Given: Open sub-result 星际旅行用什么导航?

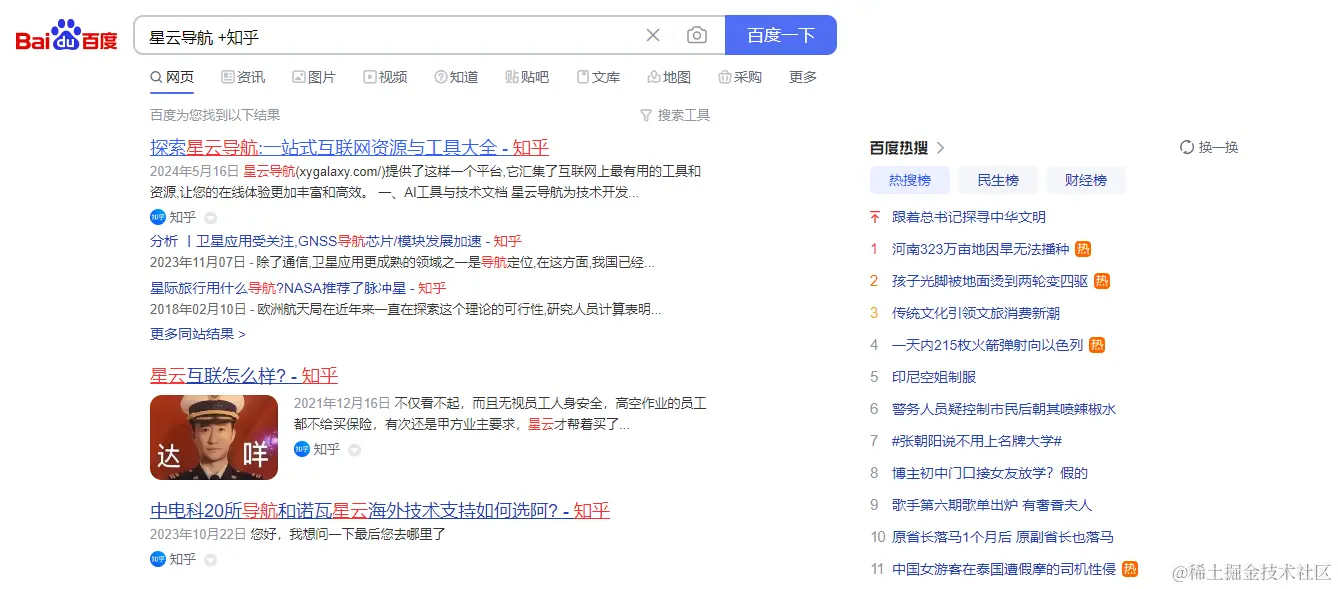Looking at the screenshot, I should pos(298,287).
